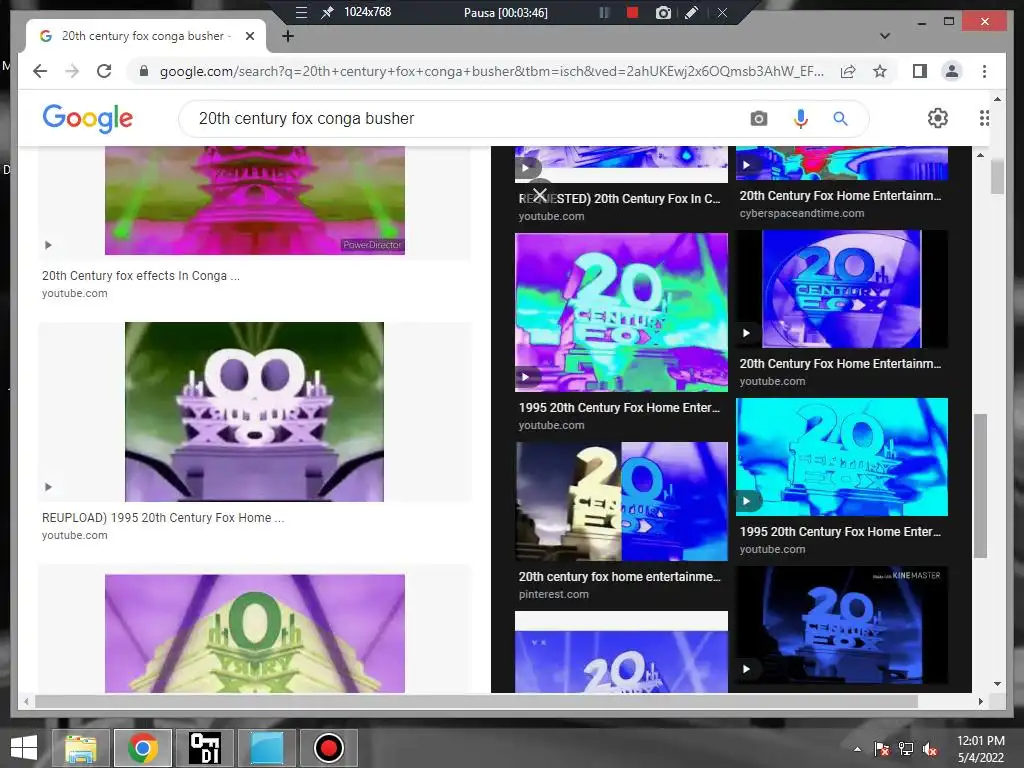
Task: Open the green-purple 1995 20th Century Fox thumbnail
Action: click(621, 312)
